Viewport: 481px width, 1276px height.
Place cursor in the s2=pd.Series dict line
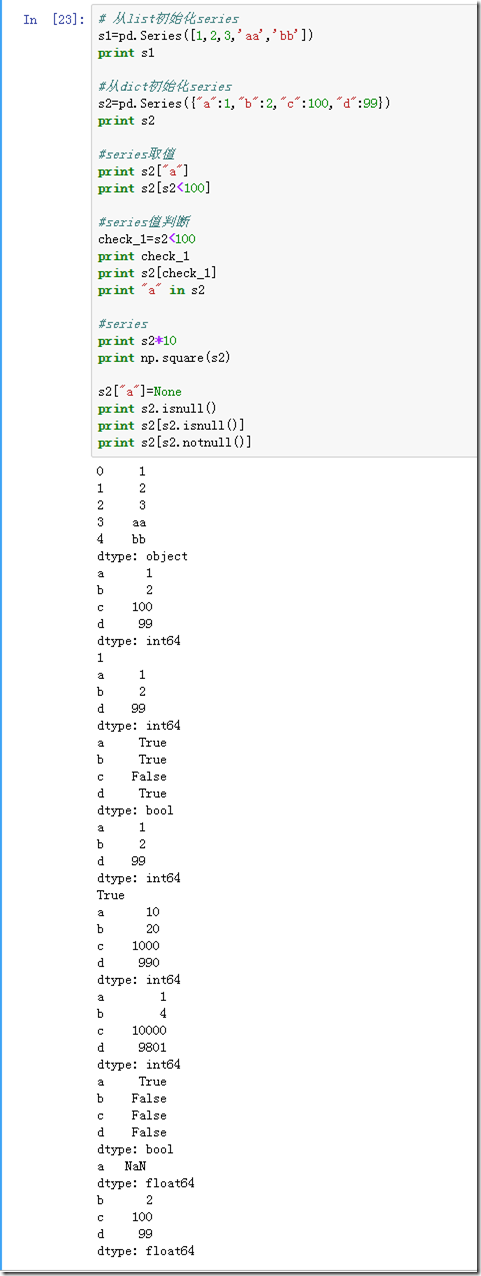click(x=245, y=104)
